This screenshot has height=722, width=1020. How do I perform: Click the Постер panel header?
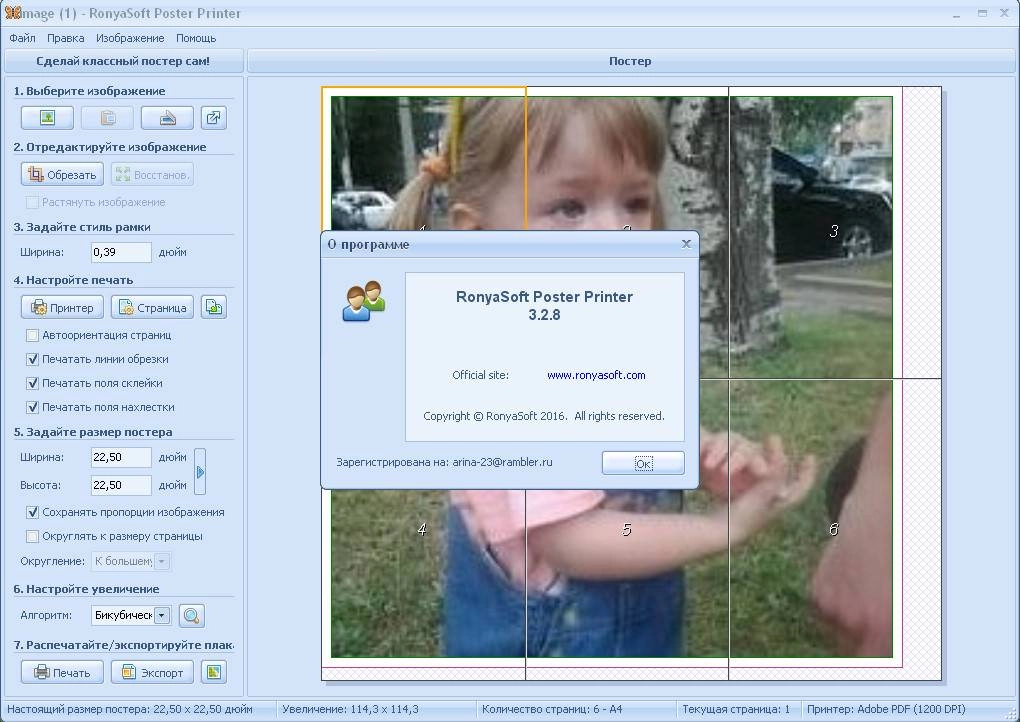point(630,61)
